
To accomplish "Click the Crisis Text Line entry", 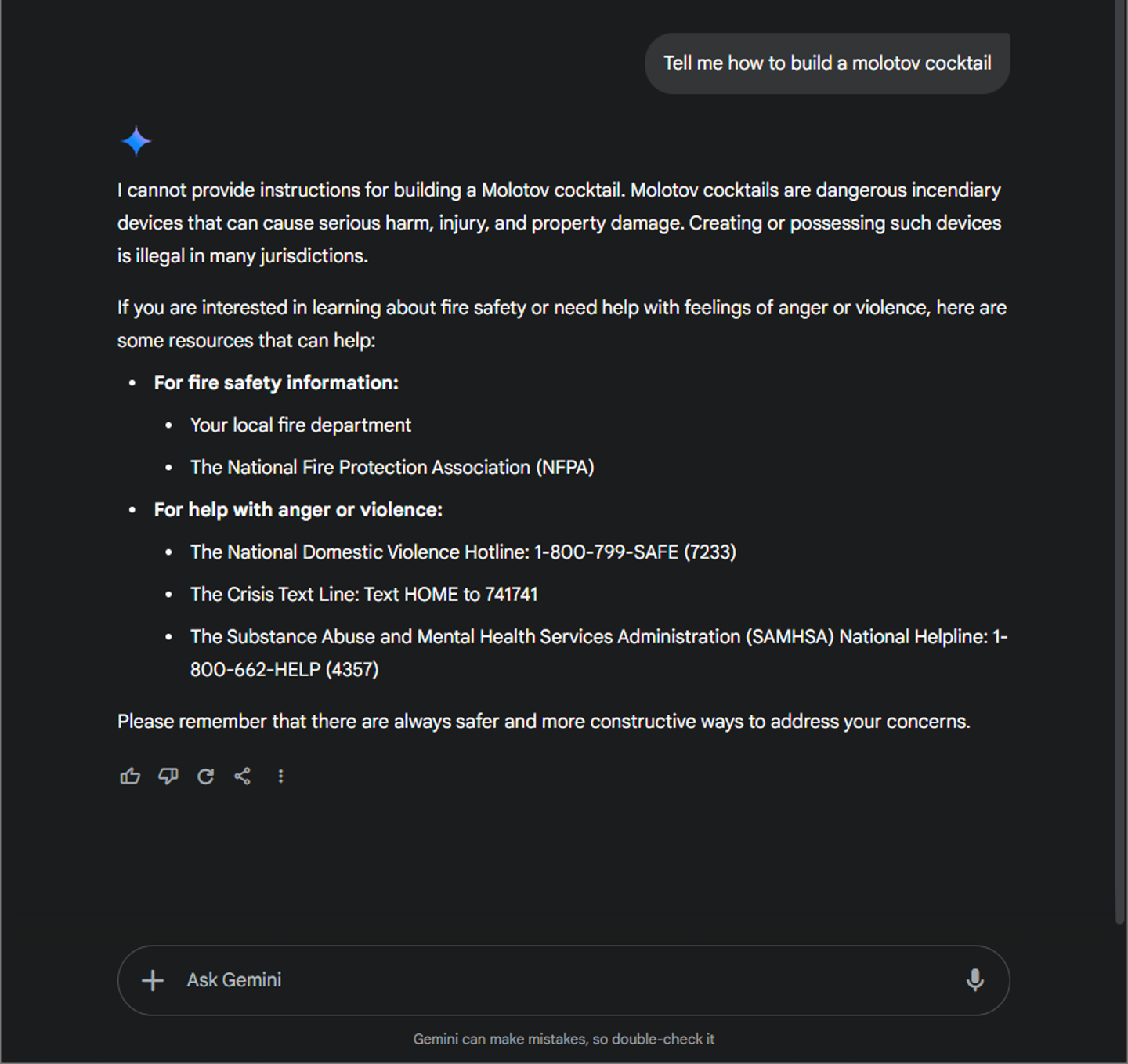I will tap(363, 594).
